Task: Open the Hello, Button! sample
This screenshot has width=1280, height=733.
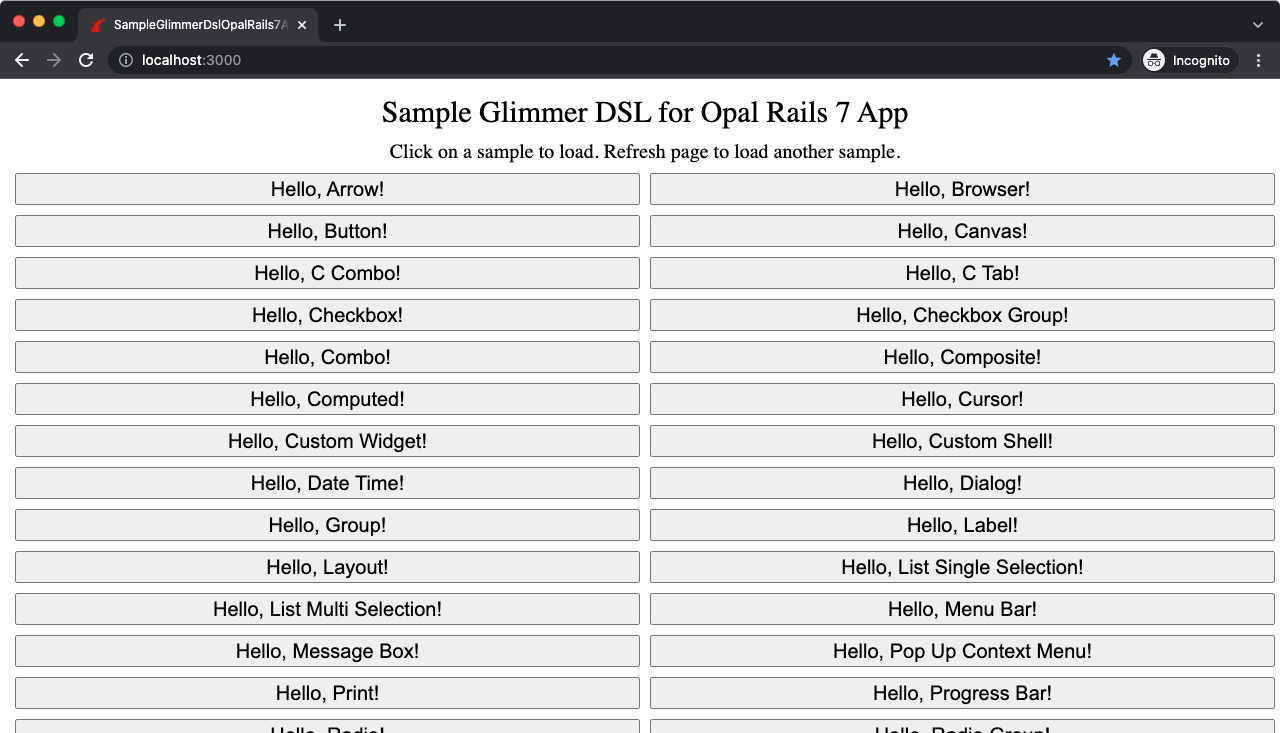Action: pos(327,231)
